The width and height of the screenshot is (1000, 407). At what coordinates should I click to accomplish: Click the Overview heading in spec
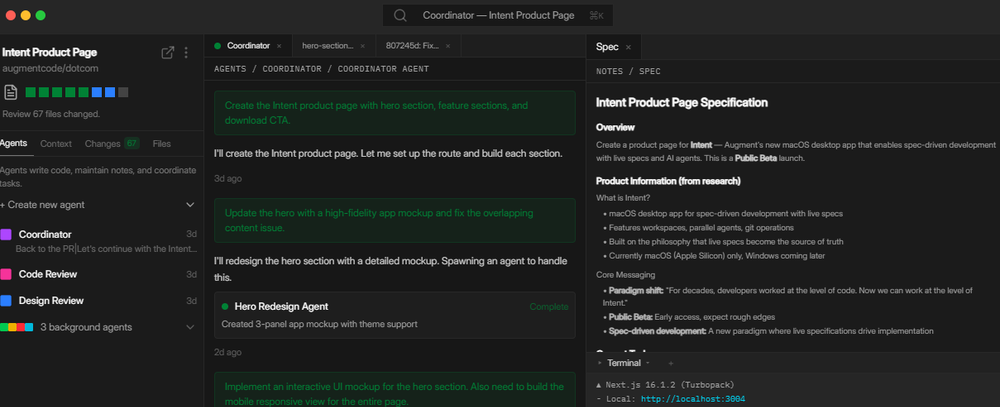click(x=615, y=128)
